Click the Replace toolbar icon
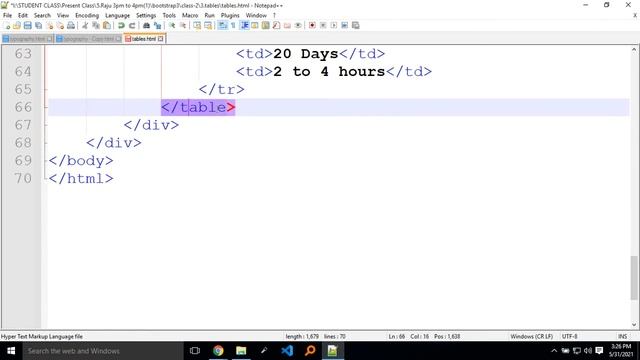 [x=157, y=25]
